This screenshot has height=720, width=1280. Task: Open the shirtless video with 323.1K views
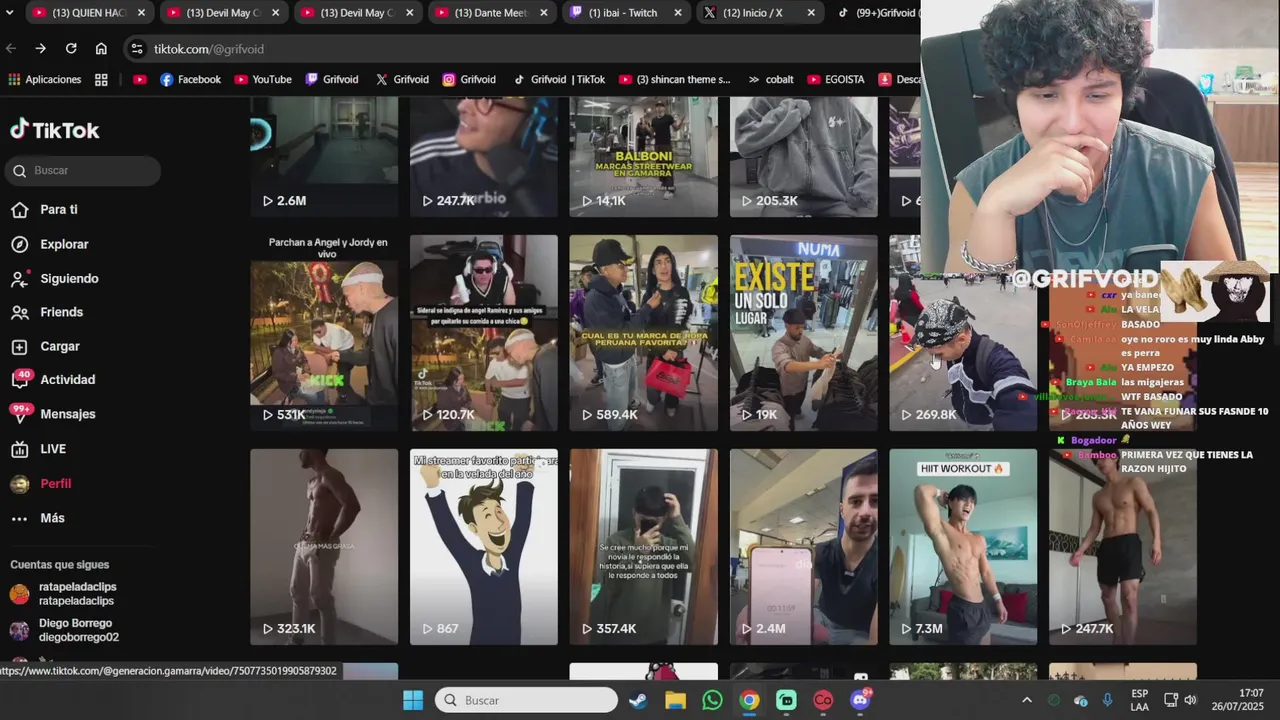(324, 547)
